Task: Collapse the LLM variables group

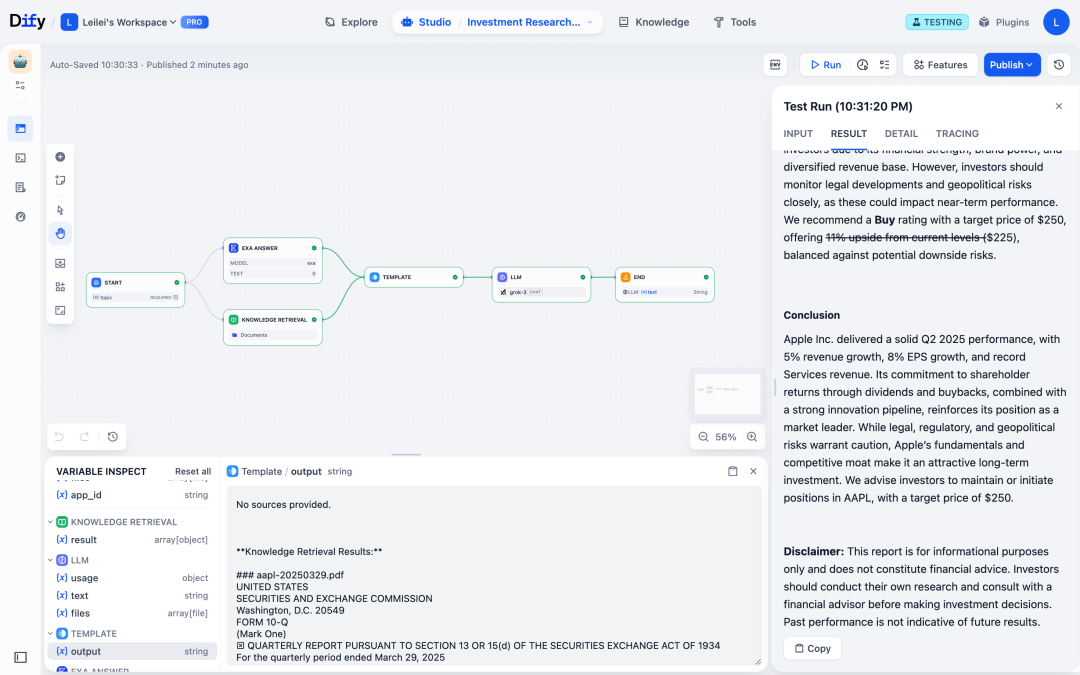Action: tap(50, 560)
